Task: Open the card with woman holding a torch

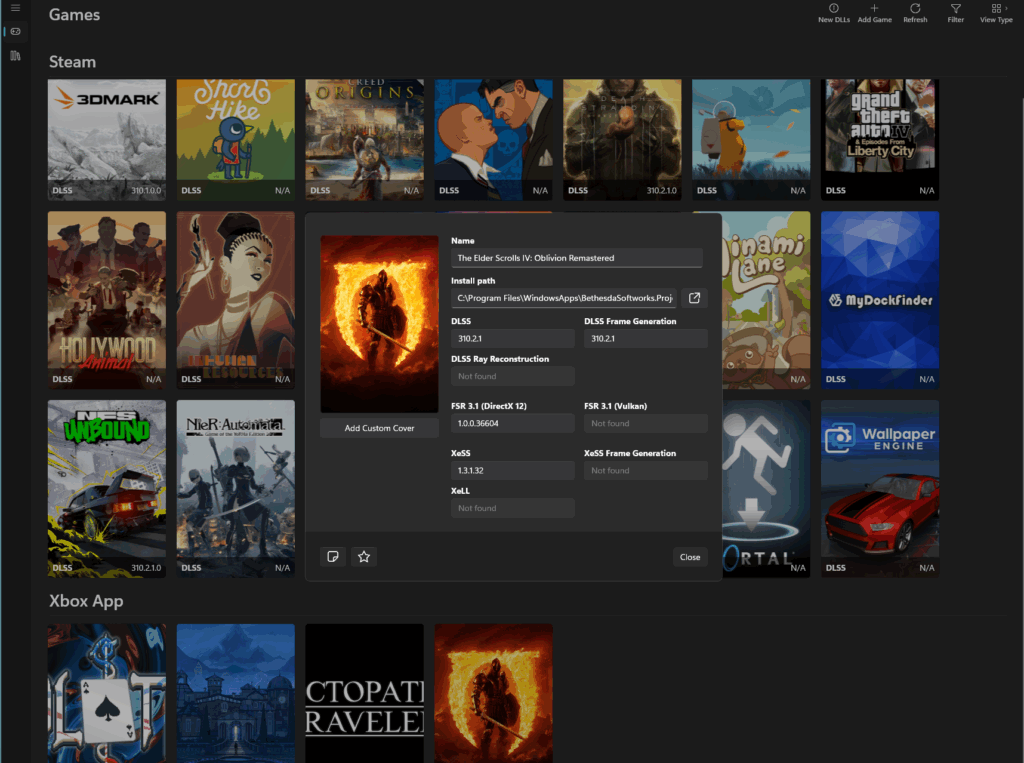Action: click(x=236, y=300)
